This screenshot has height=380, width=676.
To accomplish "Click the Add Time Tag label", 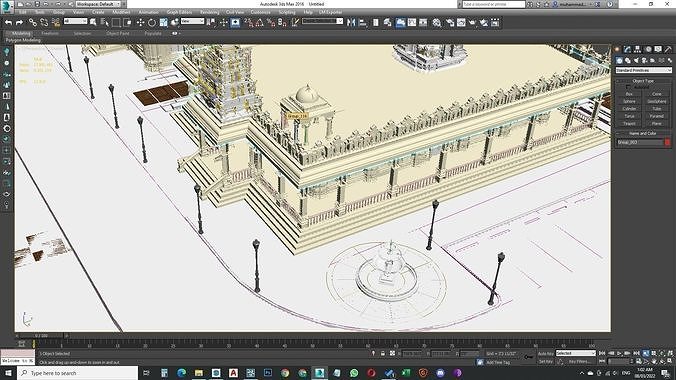I will pyautogui.click(x=498, y=362).
